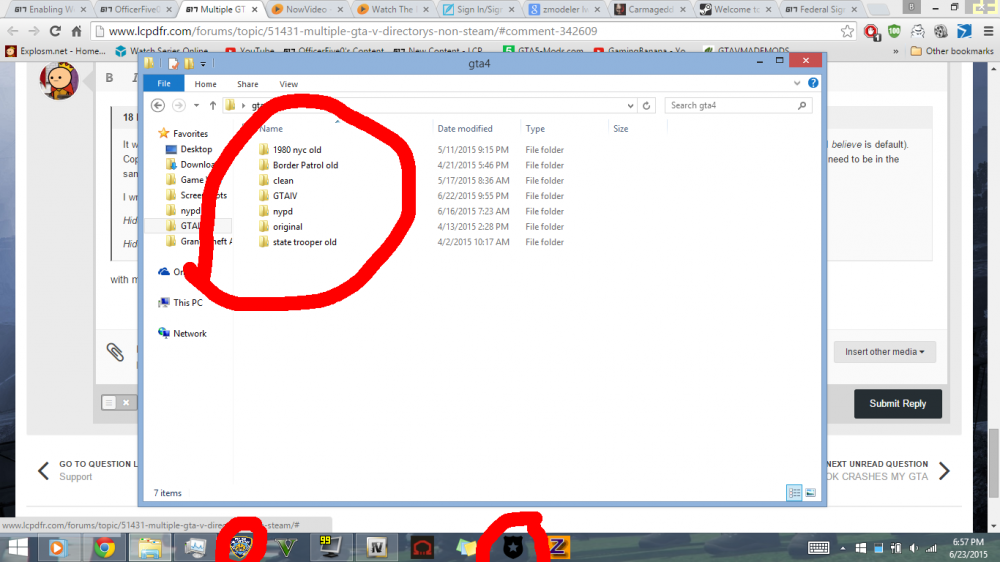
Task: Open the Z application icon on taskbar
Action: click(x=559, y=547)
